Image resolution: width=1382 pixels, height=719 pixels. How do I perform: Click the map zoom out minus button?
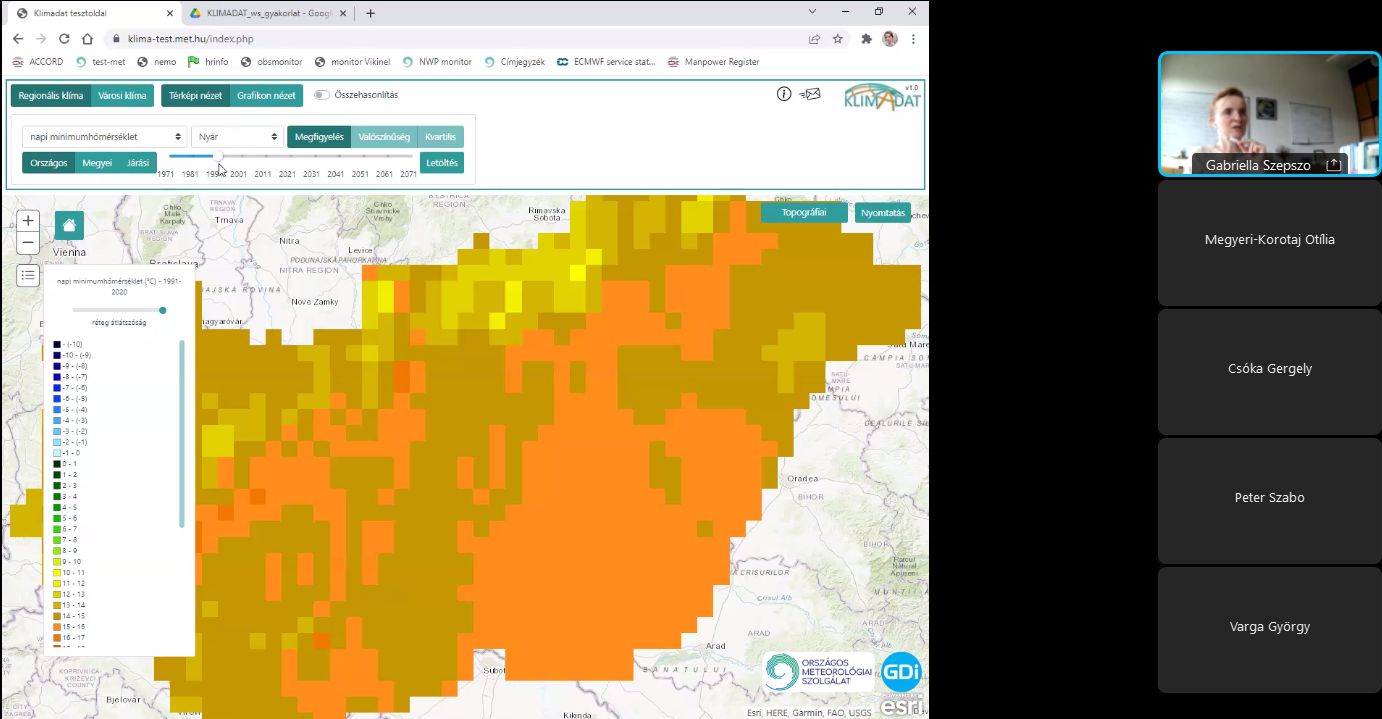(28, 243)
